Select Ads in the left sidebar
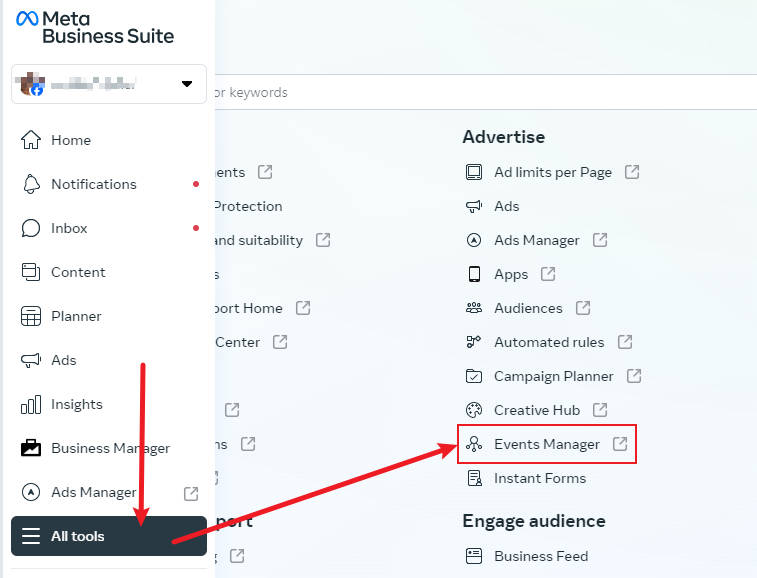Screen dimensions: 757x578 pos(64,360)
